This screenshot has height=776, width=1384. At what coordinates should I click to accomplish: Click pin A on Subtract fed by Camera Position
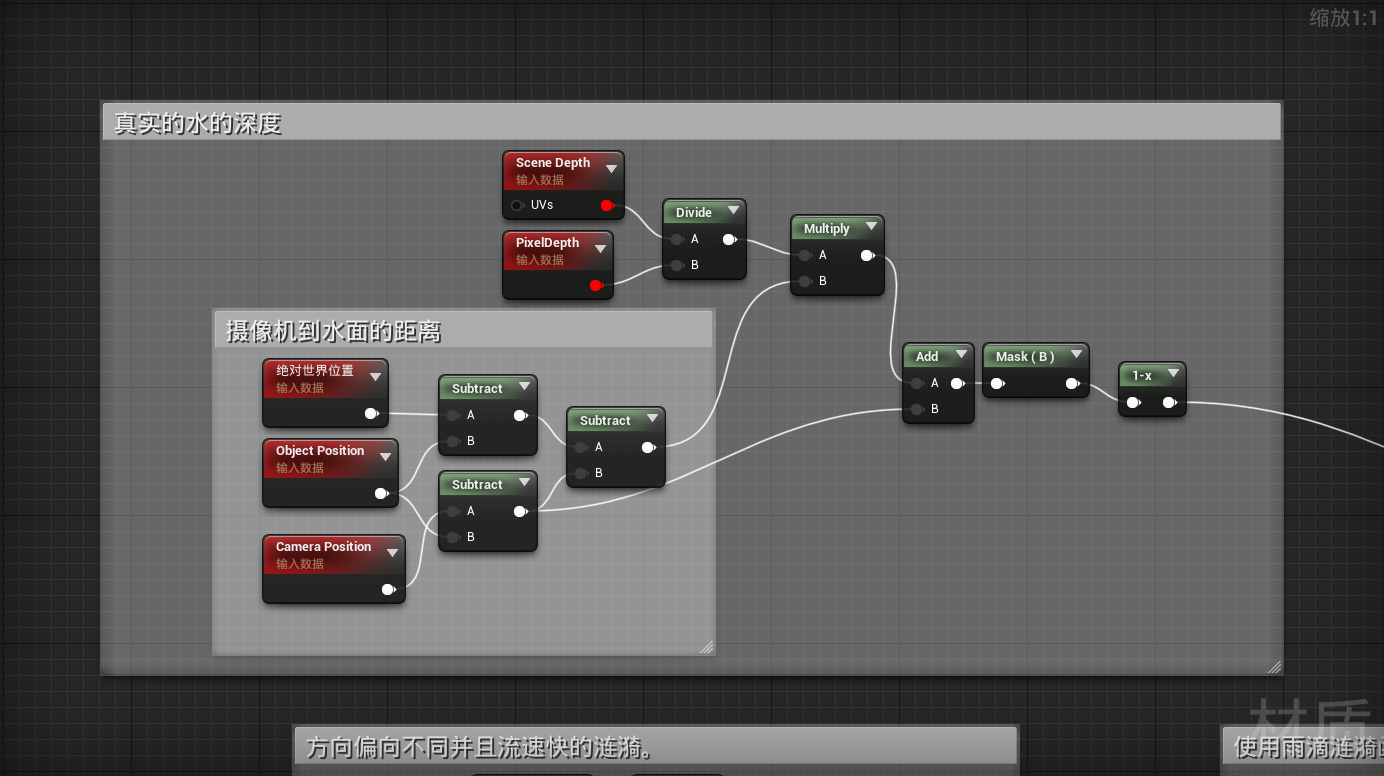[x=453, y=511]
